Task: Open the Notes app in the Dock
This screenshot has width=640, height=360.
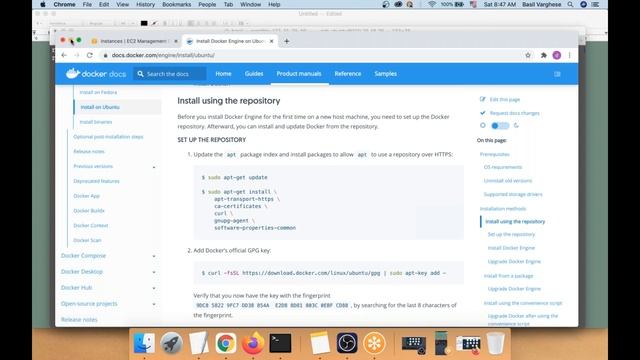Action: [x=320, y=343]
